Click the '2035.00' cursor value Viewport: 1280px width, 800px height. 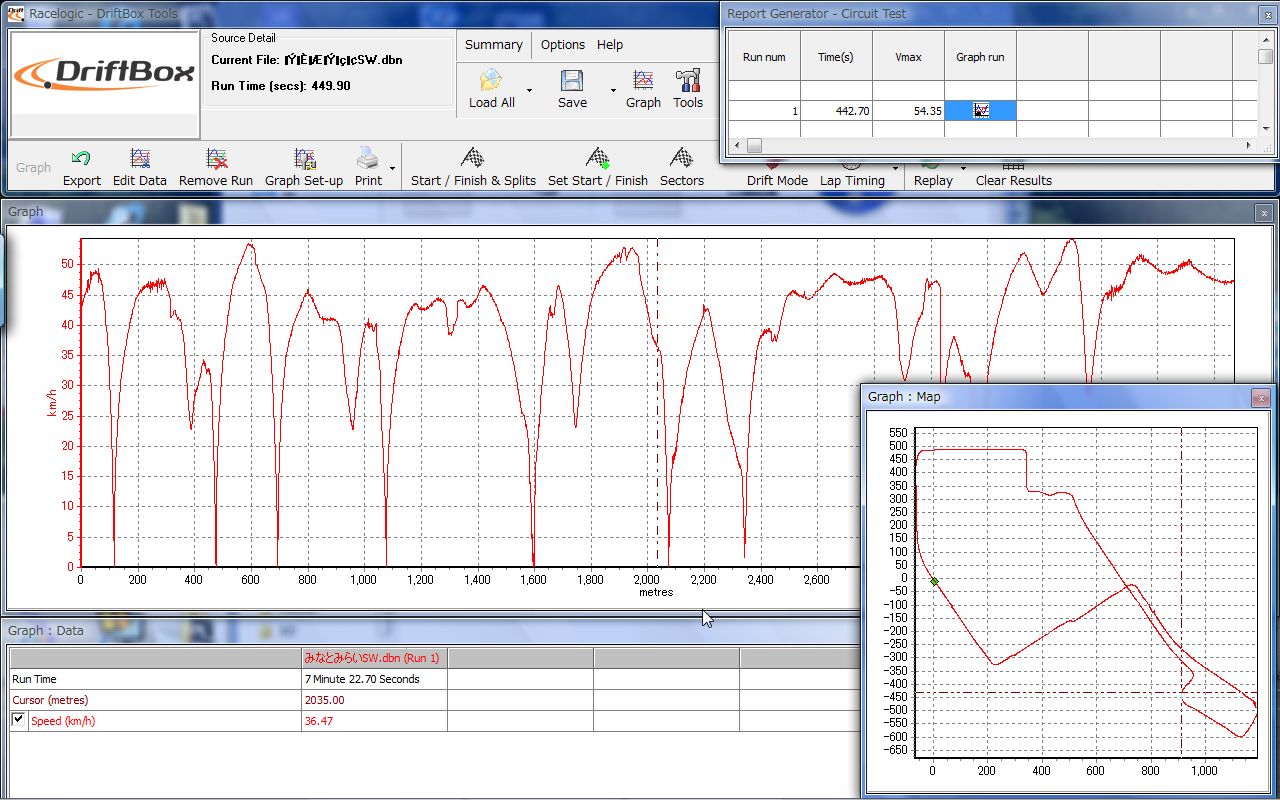click(325, 700)
